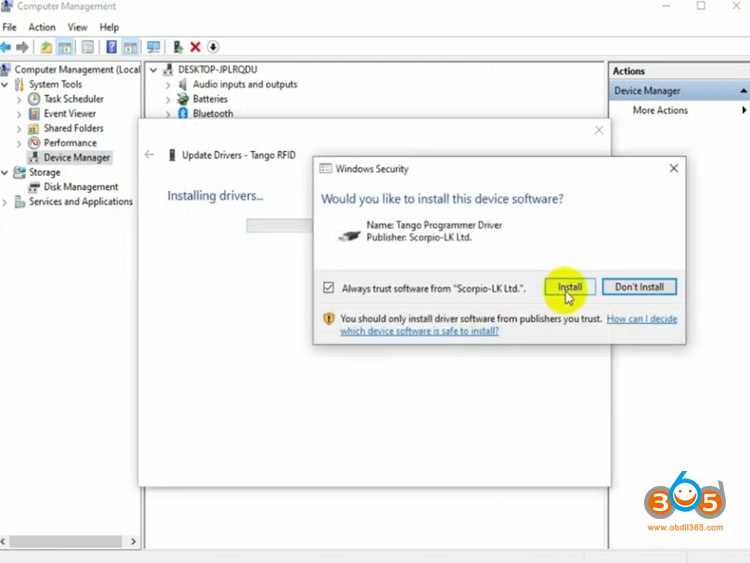Select Computer Management (Local) root node
Screen dimensions: 750x563
coord(77,69)
